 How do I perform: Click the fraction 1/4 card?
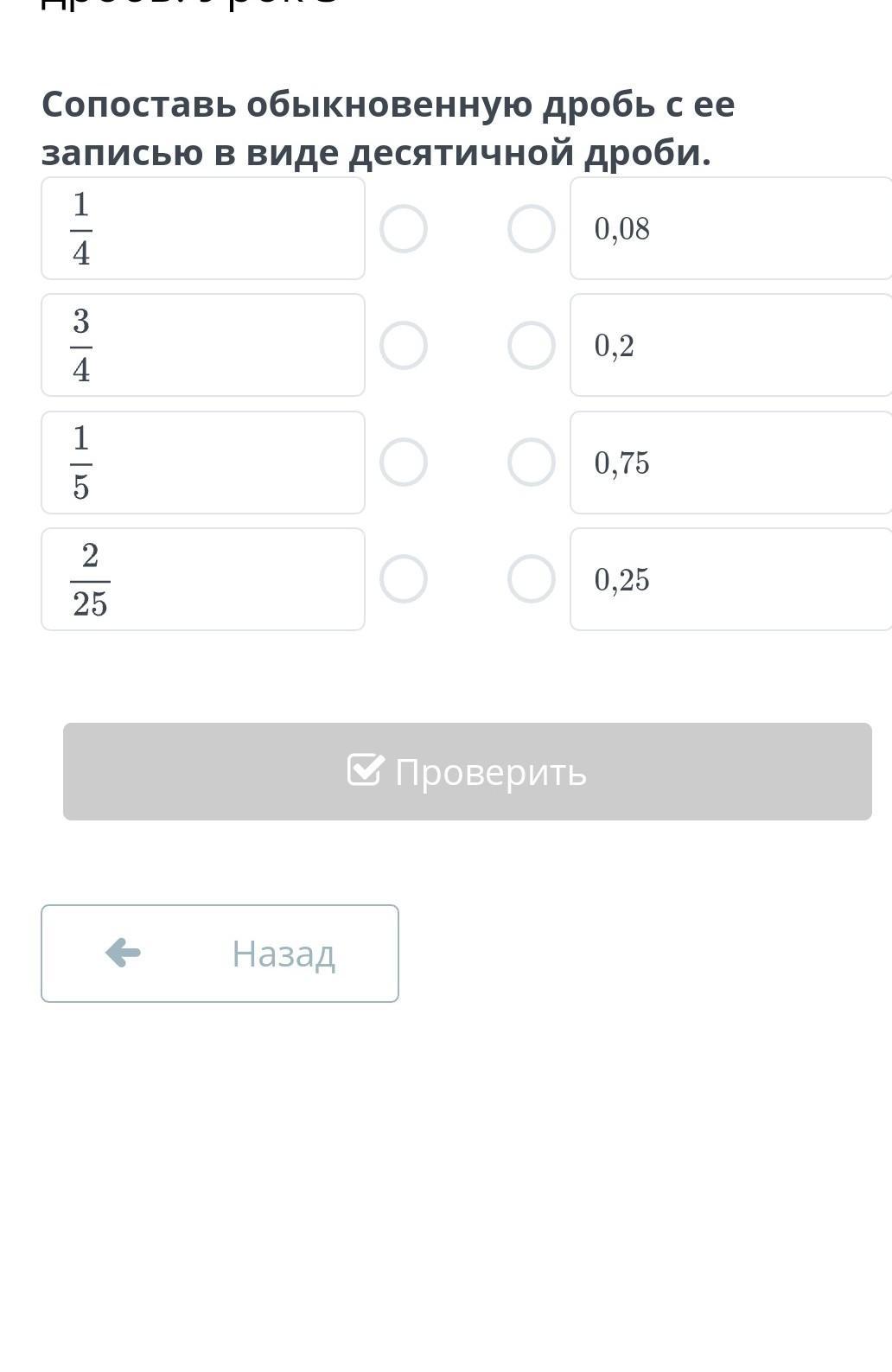click(203, 229)
